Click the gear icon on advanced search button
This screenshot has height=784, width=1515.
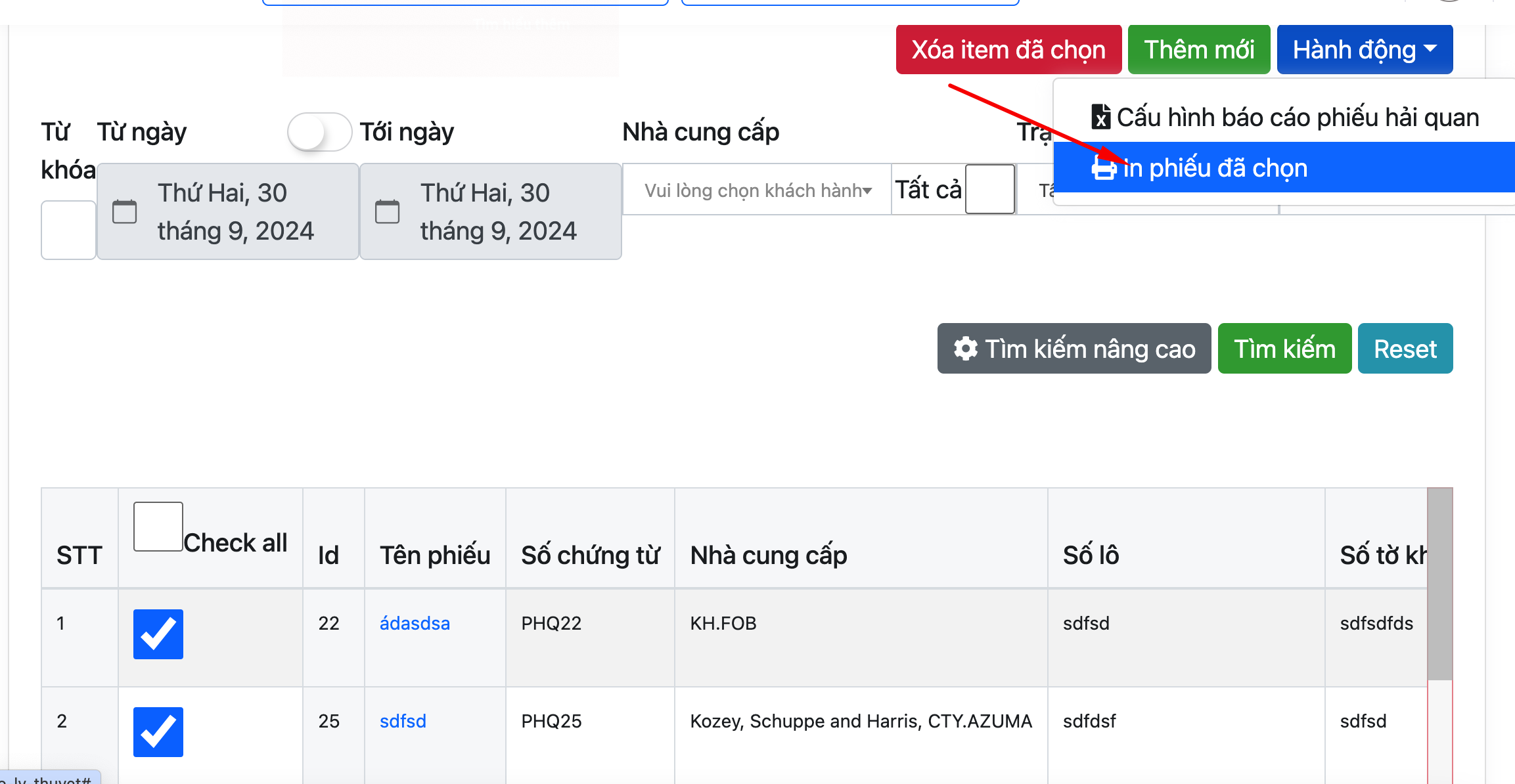(x=965, y=349)
